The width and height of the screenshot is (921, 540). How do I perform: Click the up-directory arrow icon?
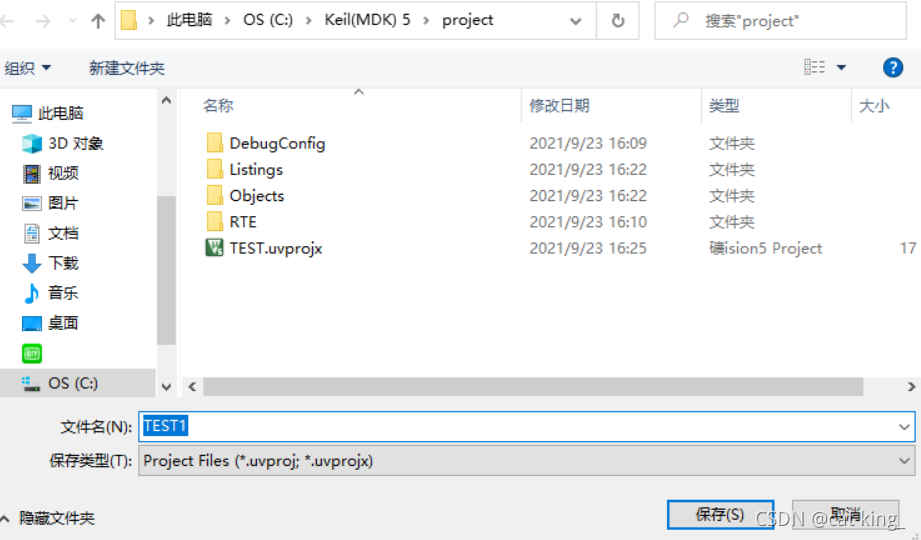(x=98, y=21)
